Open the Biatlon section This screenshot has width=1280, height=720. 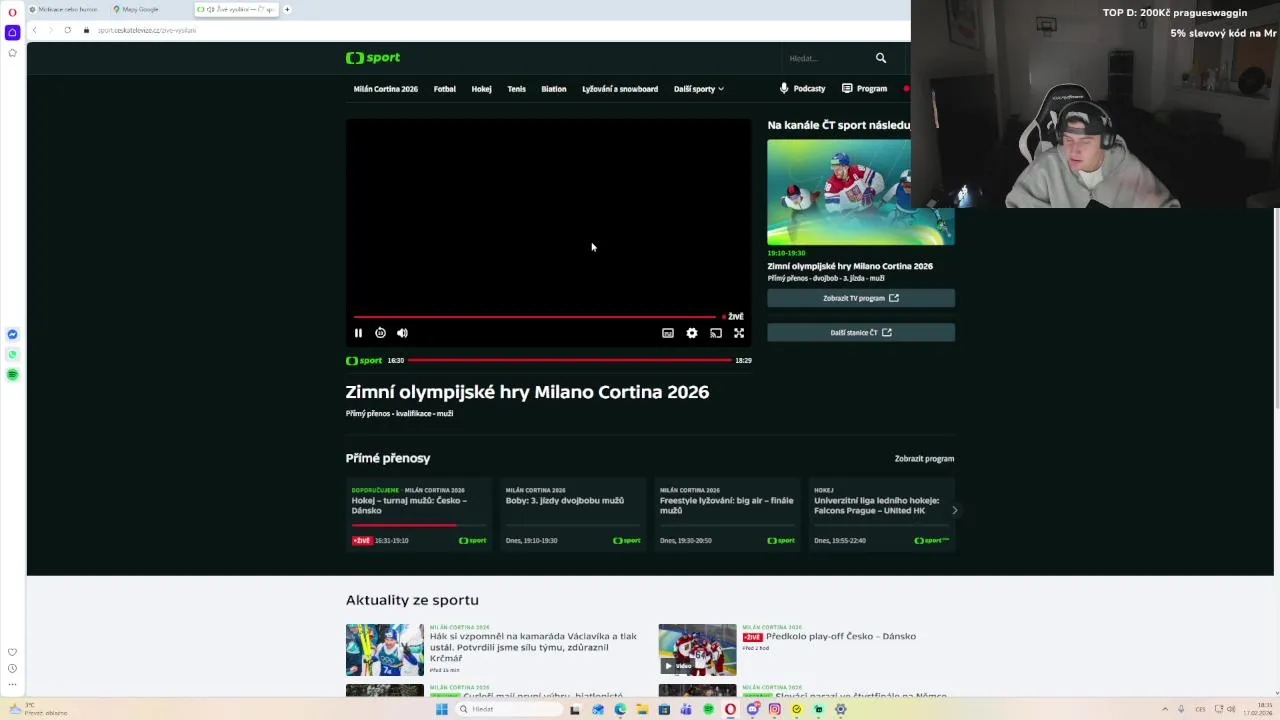[x=554, y=89]
